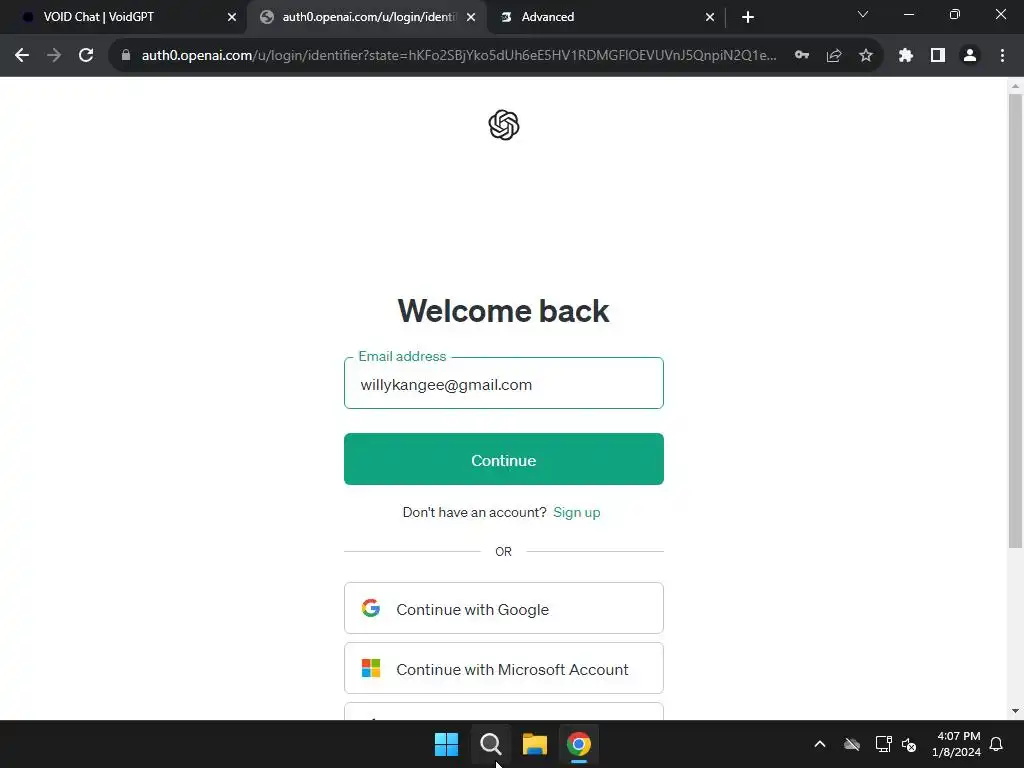This screenshot has height=768, width=1024.
Task: Bookmark this page with the star
Action: (866, 56)
